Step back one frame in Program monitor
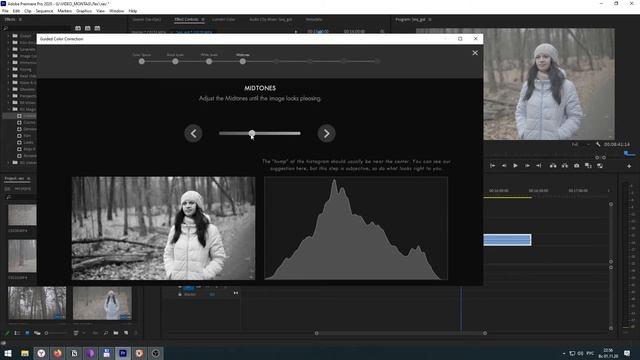Viewport: 640px width, 360px height. (504, 166)
